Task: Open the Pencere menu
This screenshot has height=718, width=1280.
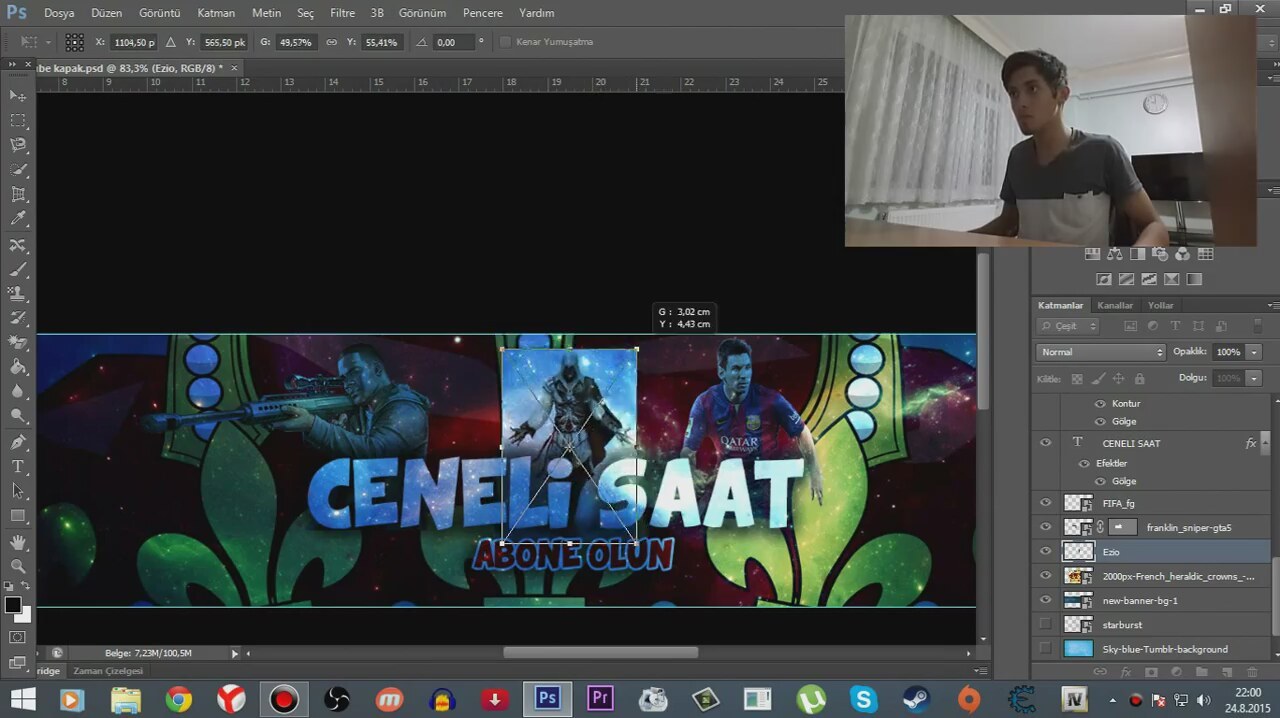Action: pos(483,13)
